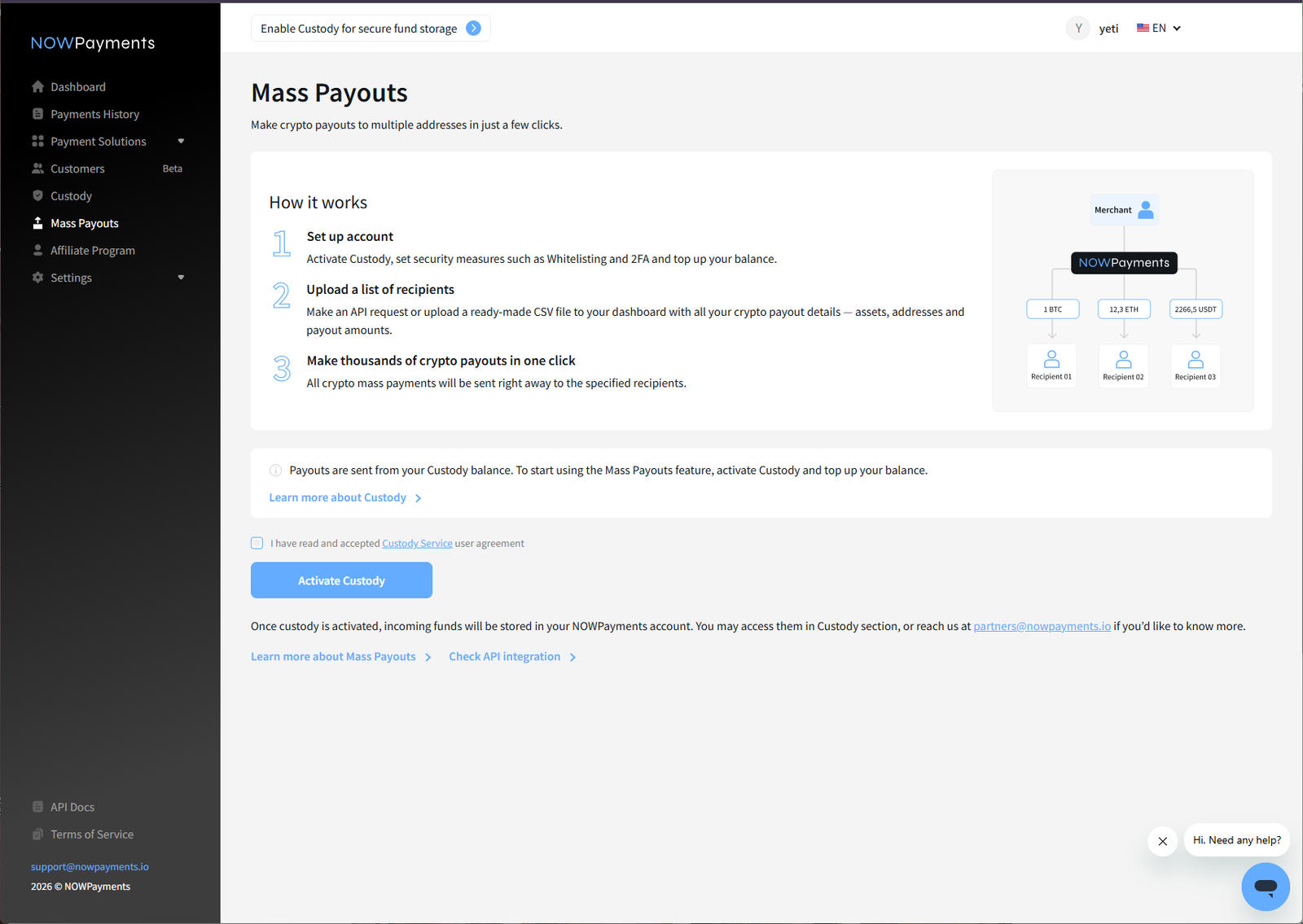This screenshot has width=1303, height=924.
Task: Click the Customers people icon
Action: [38, 168]
